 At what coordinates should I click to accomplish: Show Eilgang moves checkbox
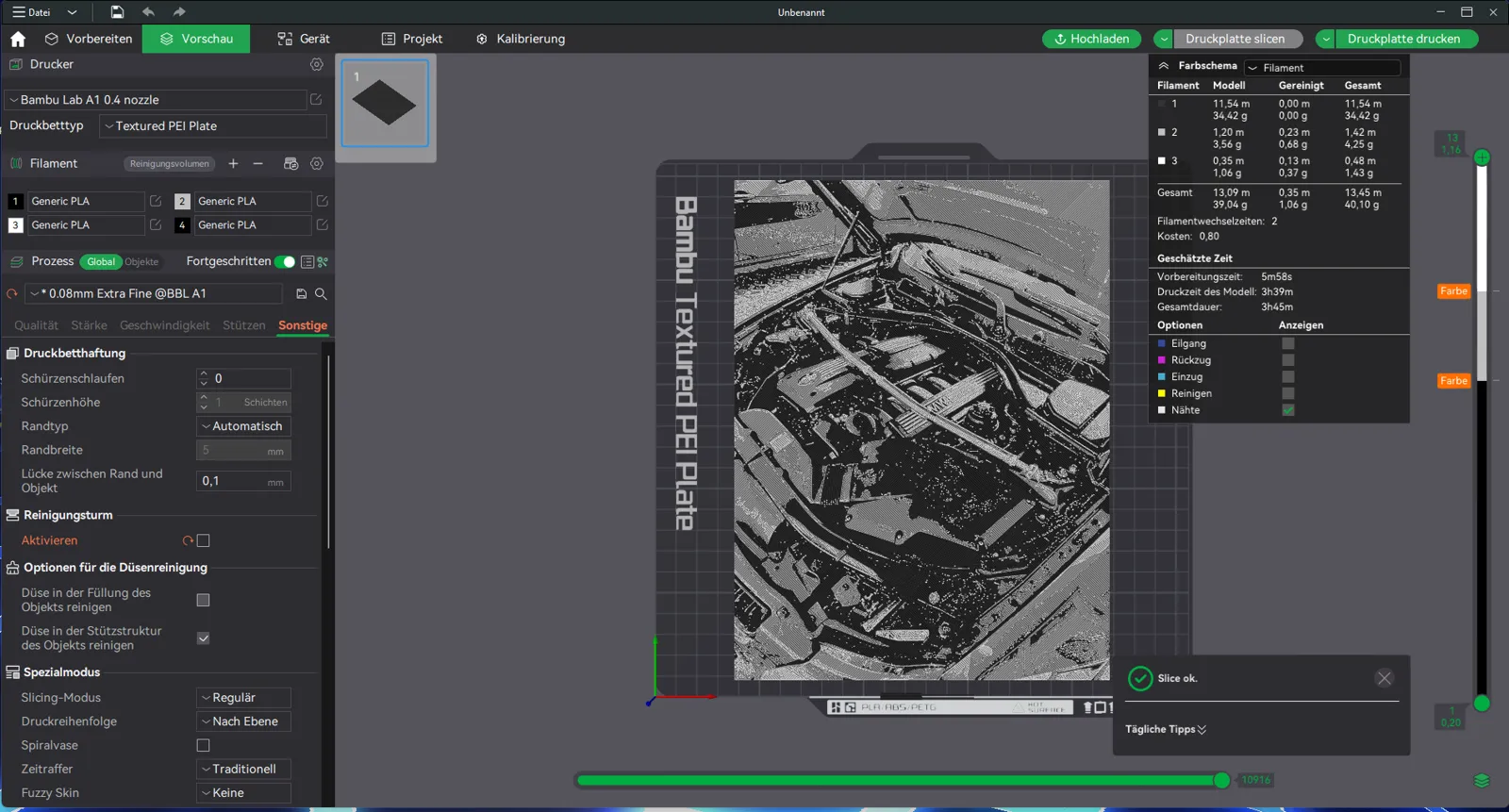point(1288,343)
